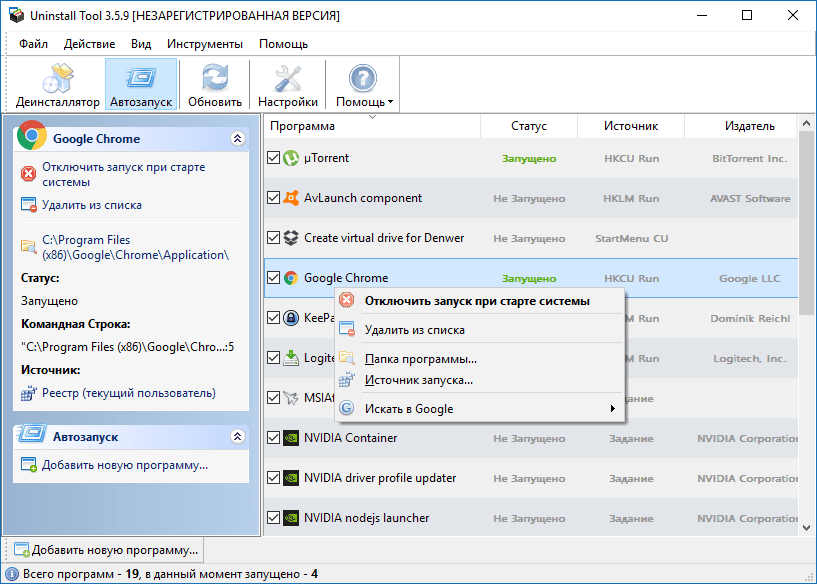
Task: Sort list by Программа column header
Action: [372, 126]
